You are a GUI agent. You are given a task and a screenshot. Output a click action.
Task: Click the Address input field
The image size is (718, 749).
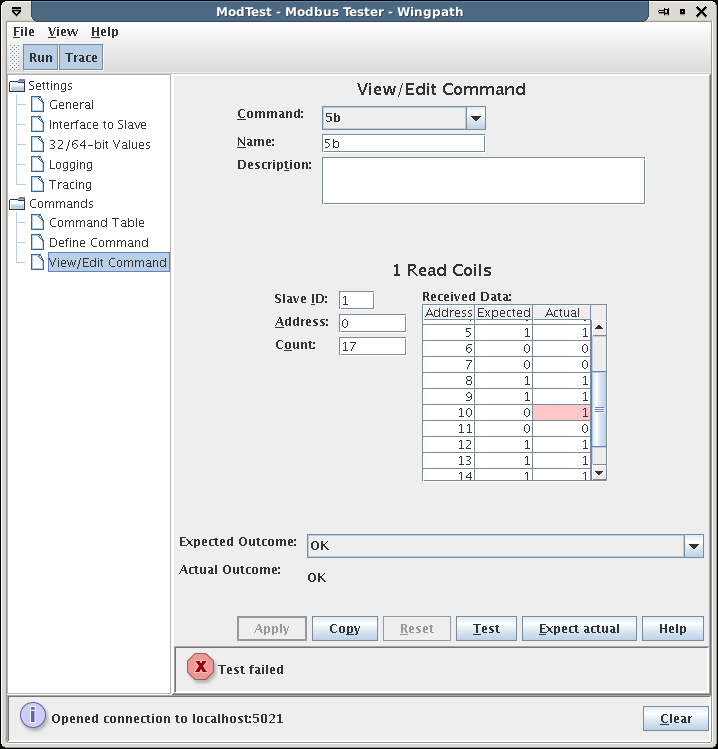pos(372,323)
